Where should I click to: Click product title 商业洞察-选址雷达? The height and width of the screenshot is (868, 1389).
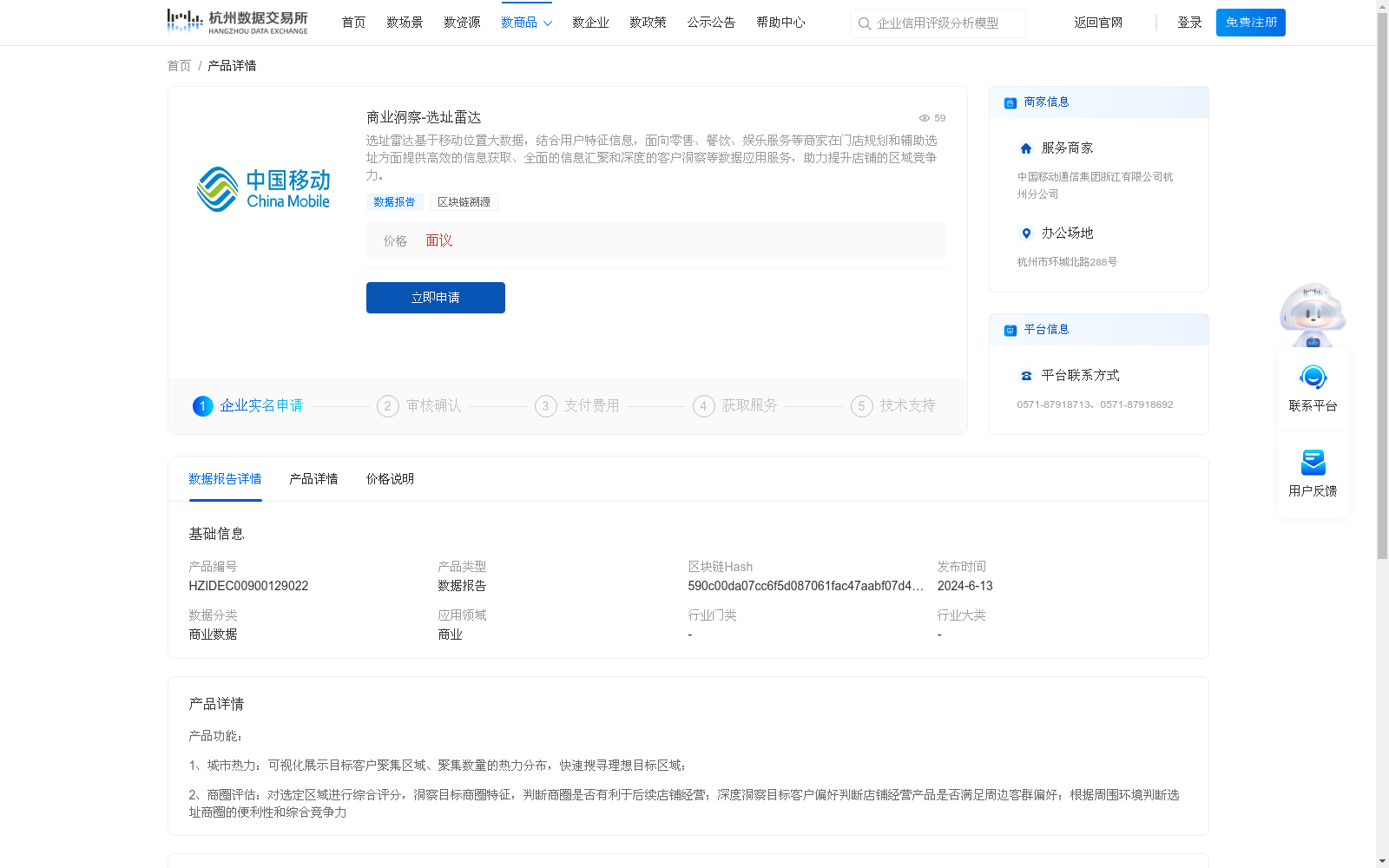tap(424, 118)
